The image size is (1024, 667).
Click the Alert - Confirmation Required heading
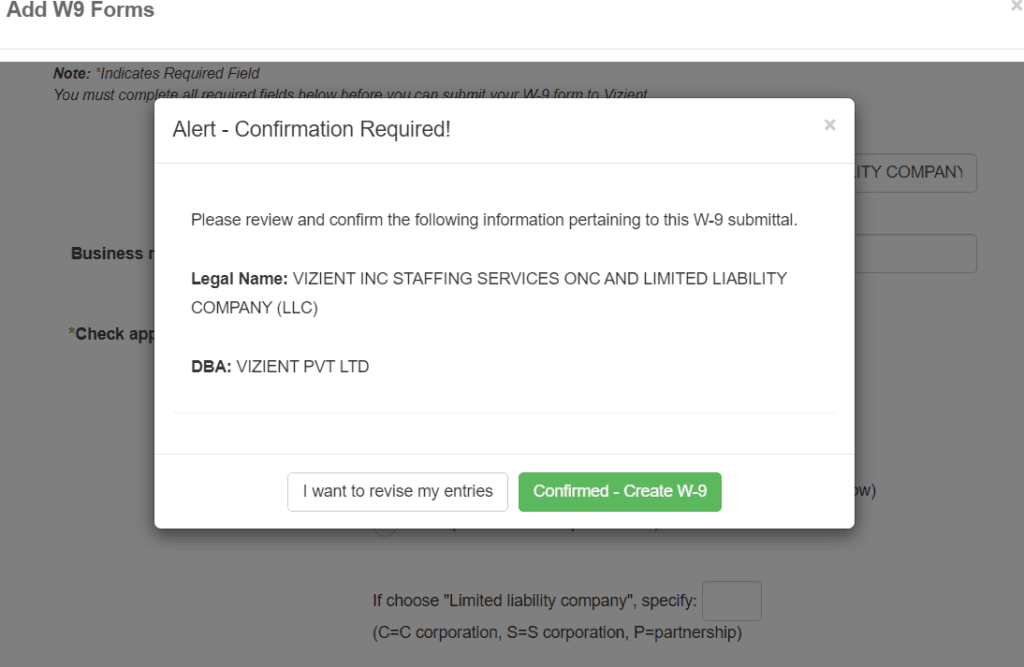tap(311, 130)
